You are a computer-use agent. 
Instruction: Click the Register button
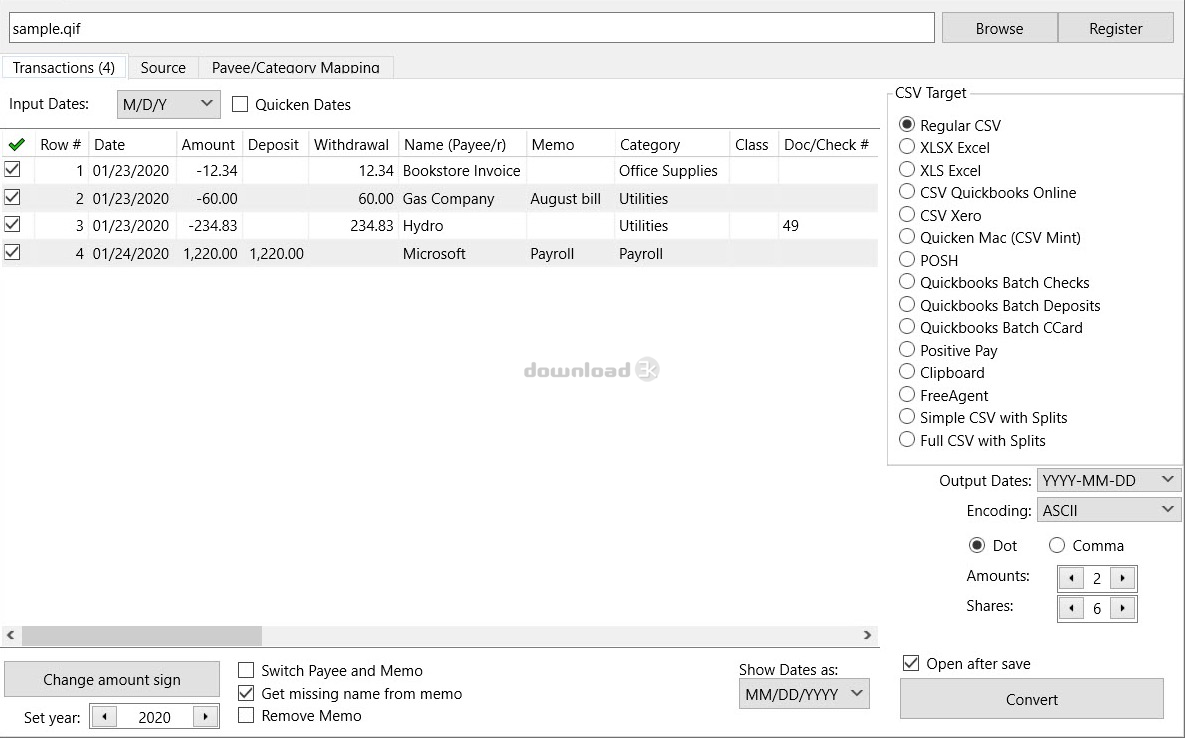[x=1115, y=28]
